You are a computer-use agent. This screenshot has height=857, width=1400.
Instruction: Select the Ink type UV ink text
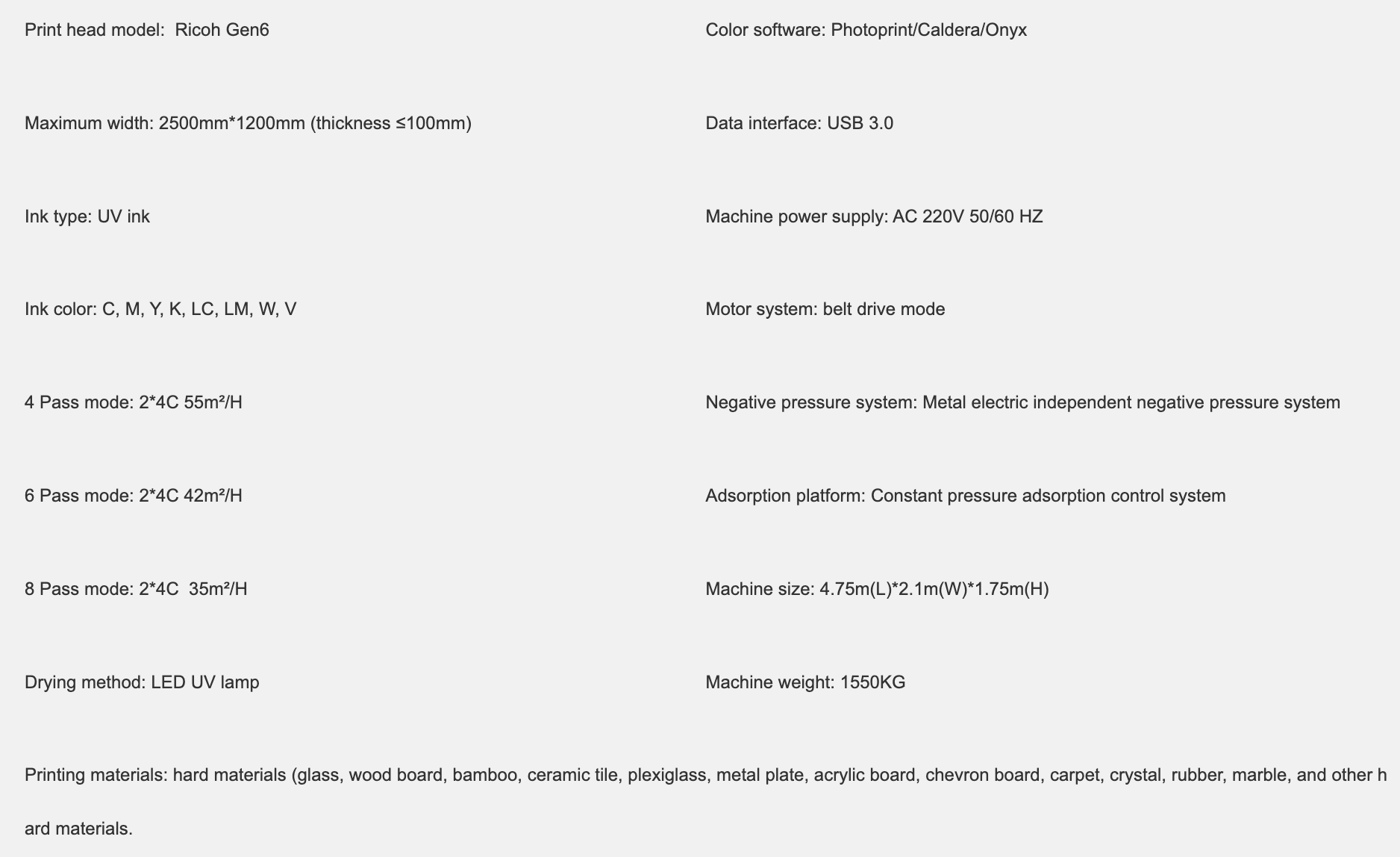coord(87,216)
